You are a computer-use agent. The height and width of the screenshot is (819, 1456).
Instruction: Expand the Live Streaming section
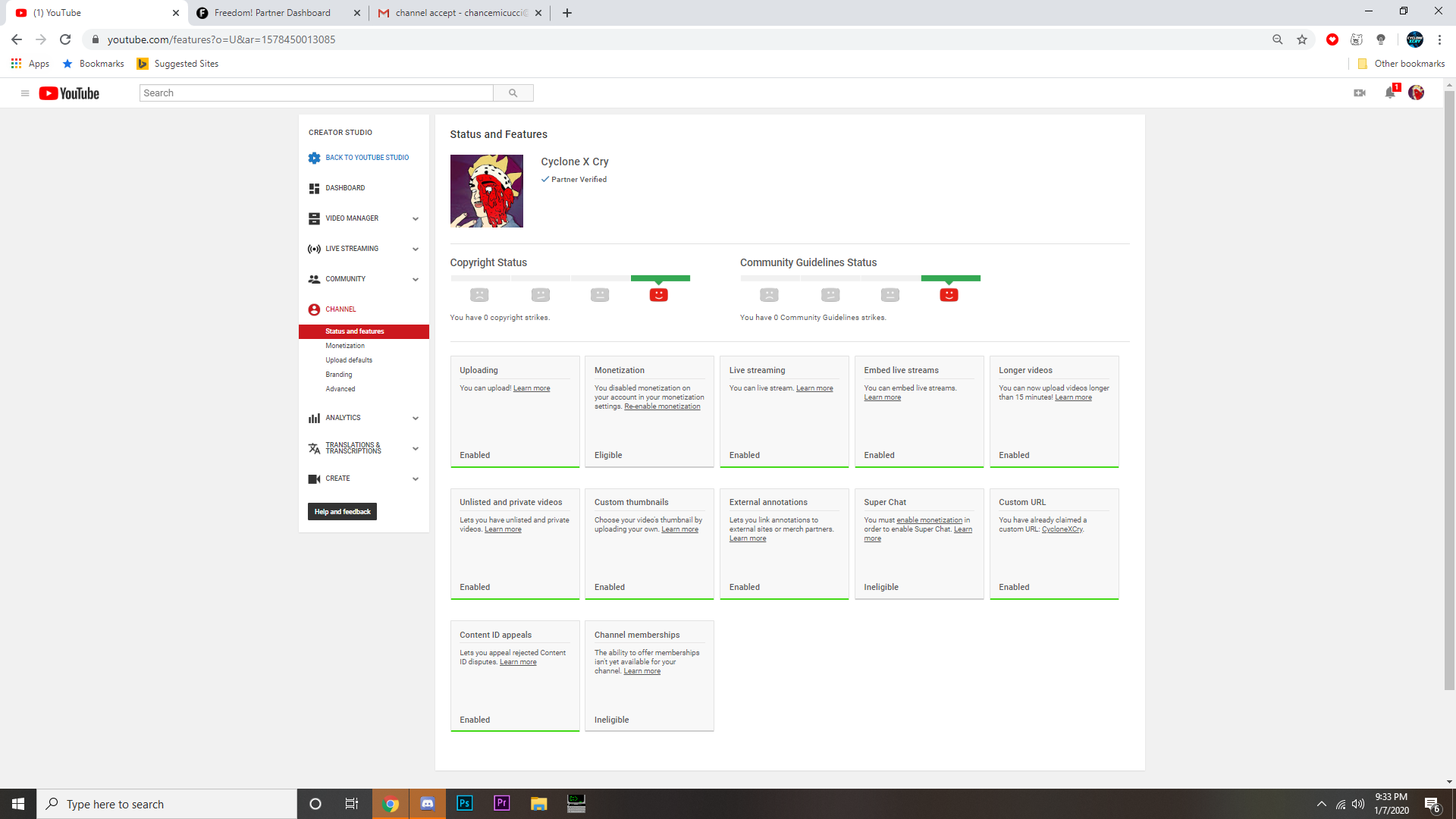point(415,249)
